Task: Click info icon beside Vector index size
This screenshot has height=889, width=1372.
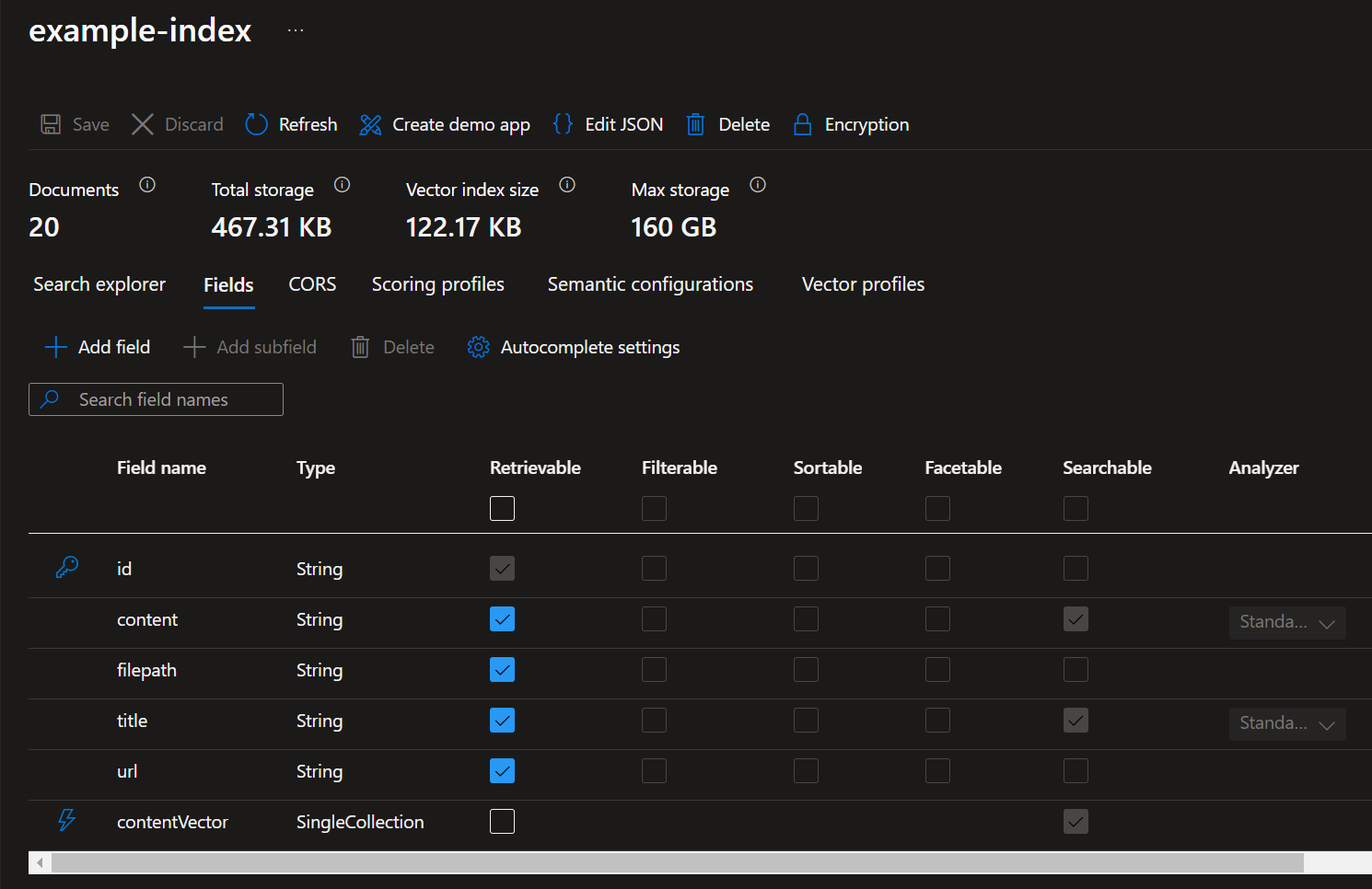Action: (x=567, y=185)
